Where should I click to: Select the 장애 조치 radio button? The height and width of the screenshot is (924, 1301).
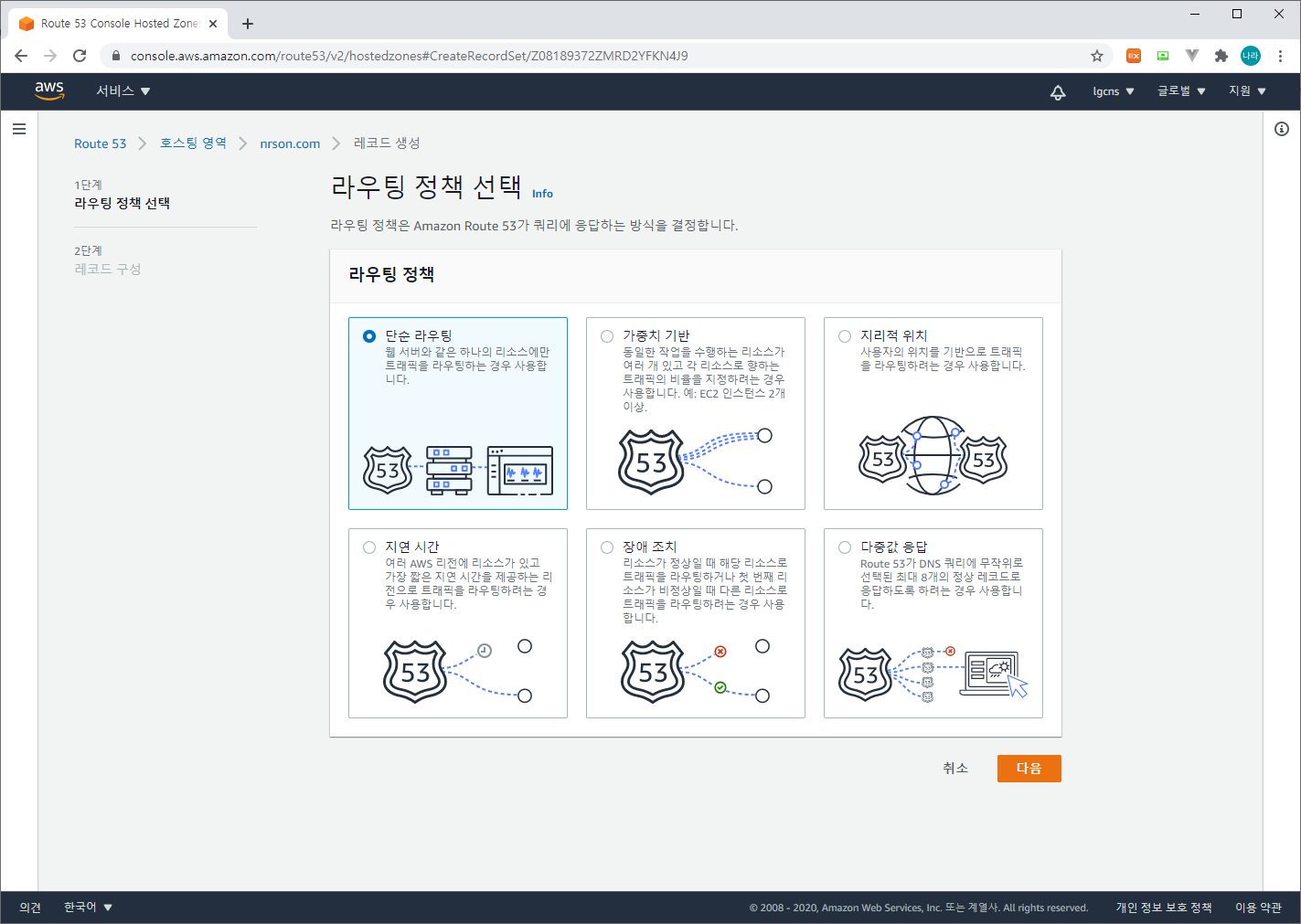tap(607, 547)
